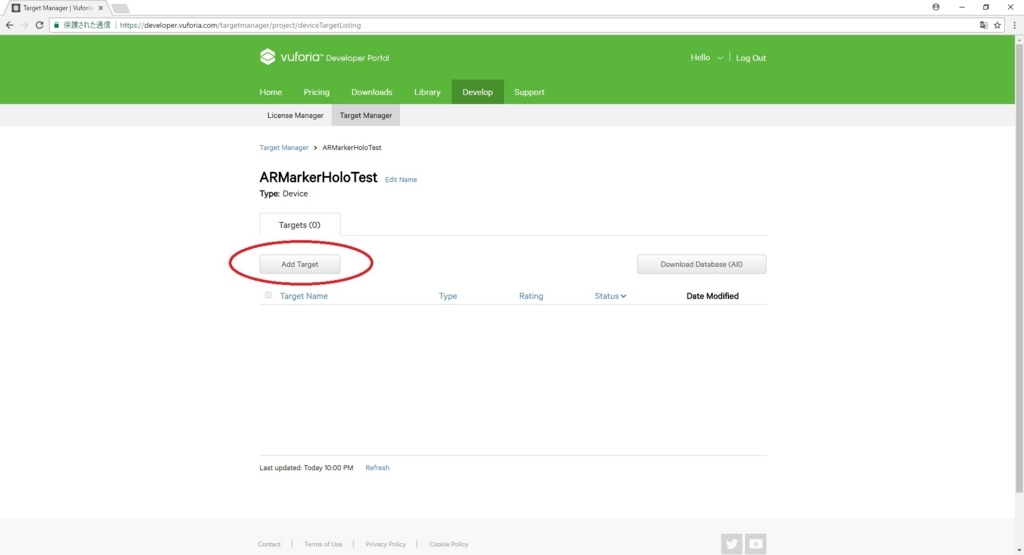
Task: Click the Add Target button
Action: 300,264
